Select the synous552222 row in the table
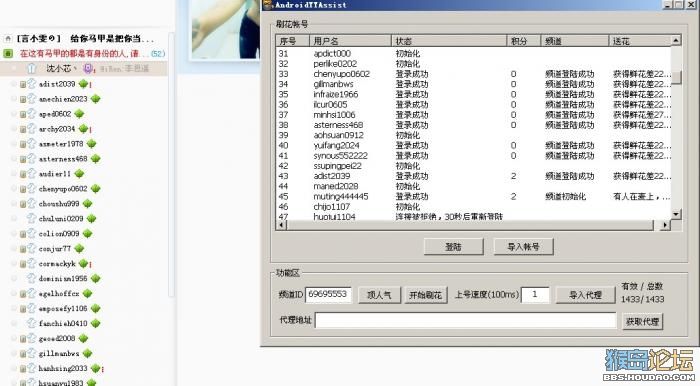 pyautogui.click(x=473, y=156)
